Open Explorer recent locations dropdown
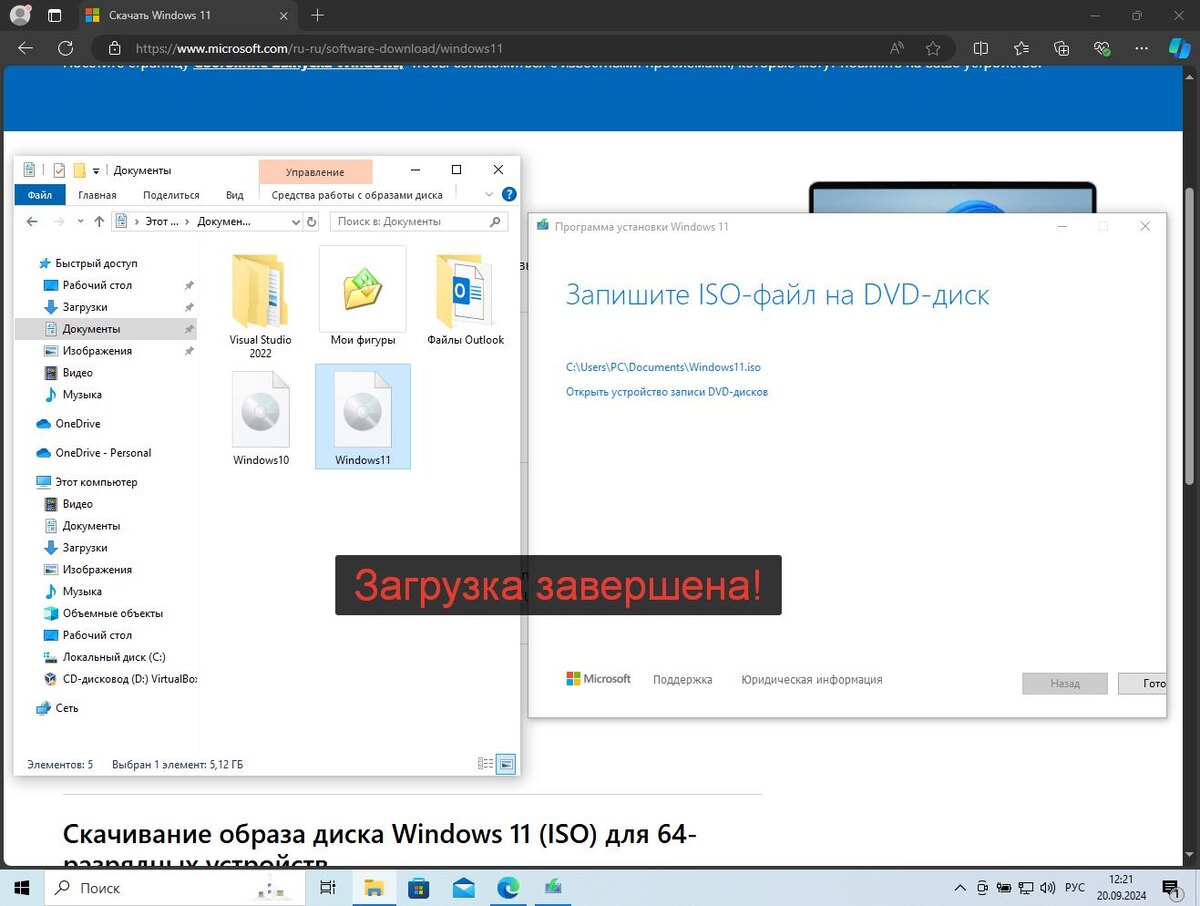 point(80,221)
